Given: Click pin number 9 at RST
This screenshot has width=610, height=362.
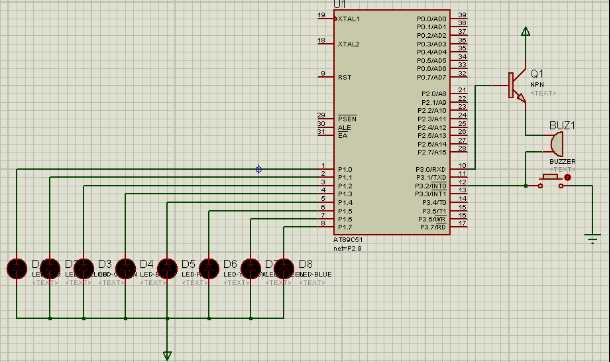Looking at the screenshot, I should pos(323,73).
